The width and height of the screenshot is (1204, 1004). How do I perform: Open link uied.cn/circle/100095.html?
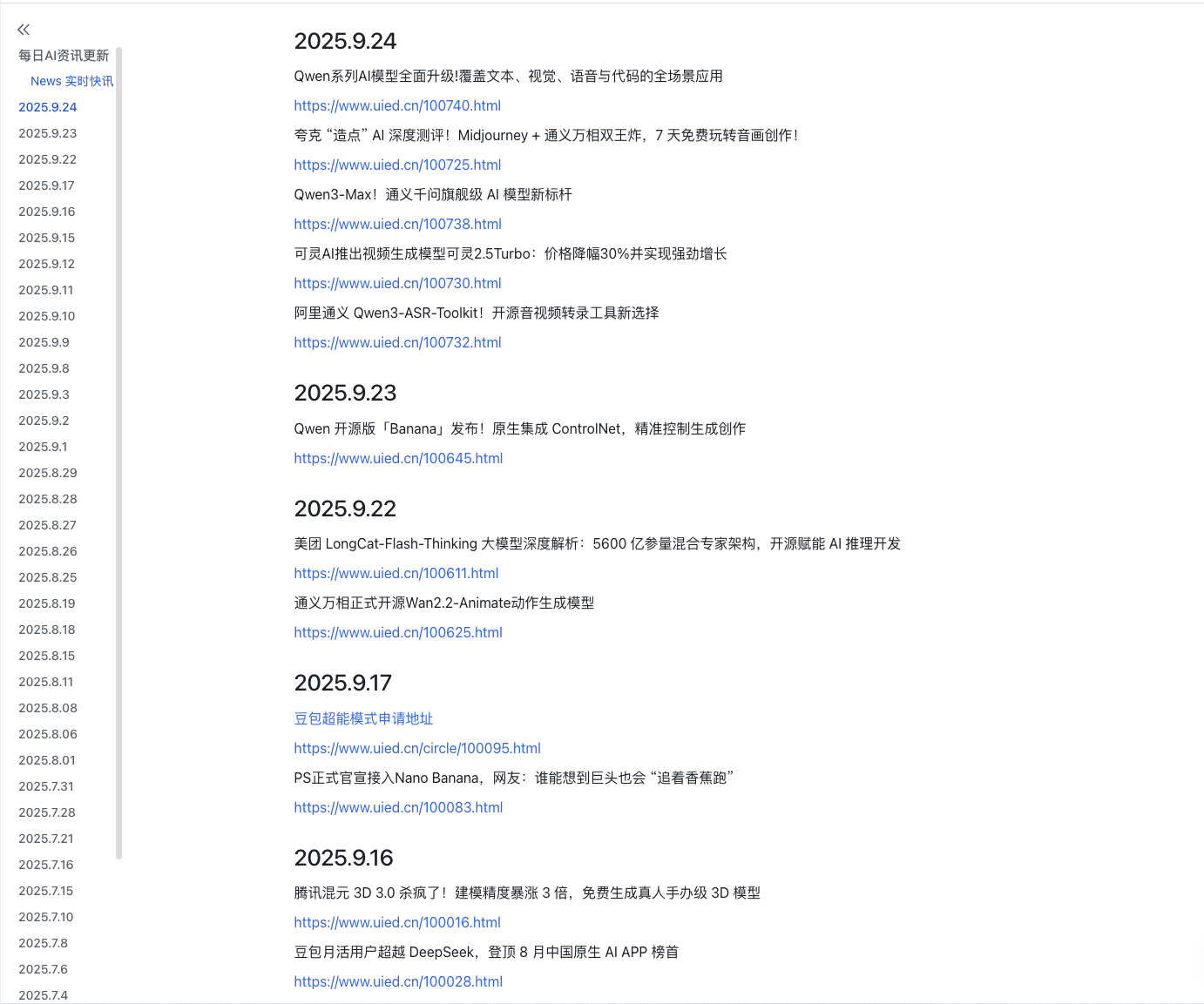pos(417,748)
